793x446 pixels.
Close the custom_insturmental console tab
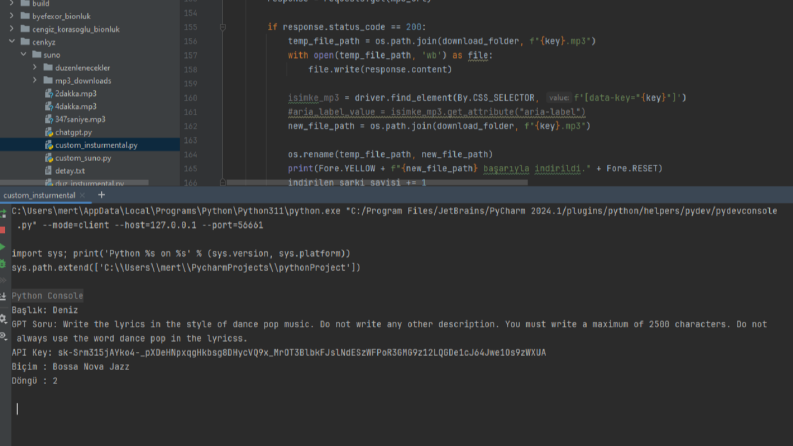click(82, 195)
